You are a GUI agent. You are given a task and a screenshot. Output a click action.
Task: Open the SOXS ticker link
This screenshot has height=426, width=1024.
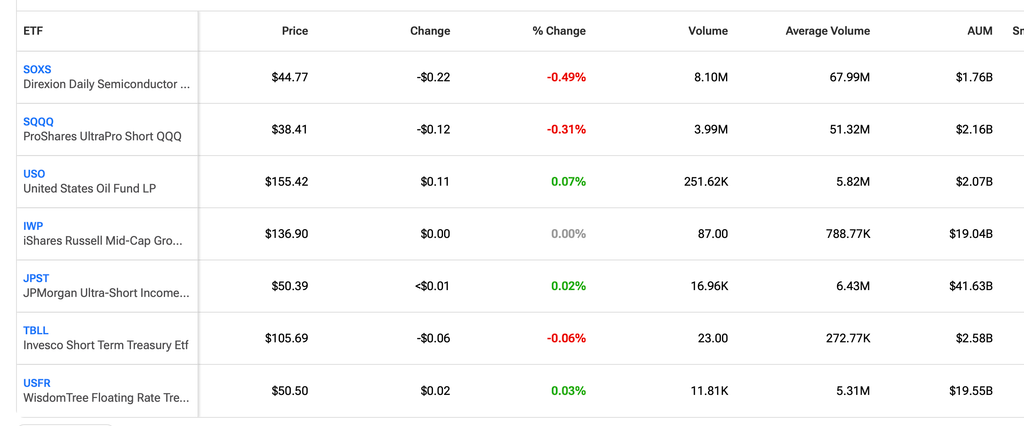37,69
